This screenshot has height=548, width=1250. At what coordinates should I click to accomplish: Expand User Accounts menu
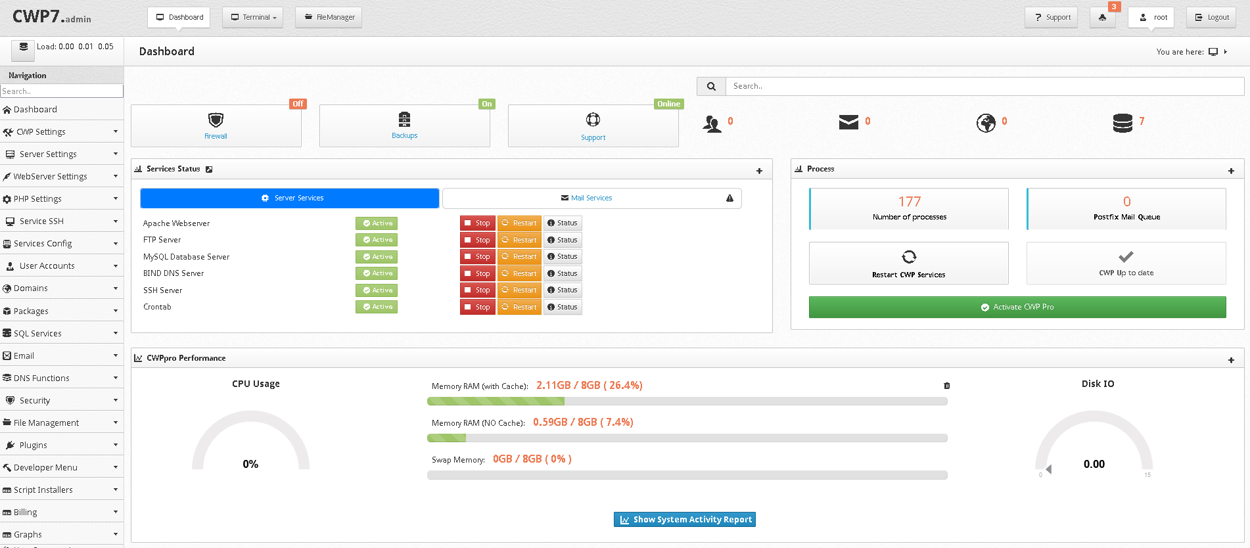(61, 266)
